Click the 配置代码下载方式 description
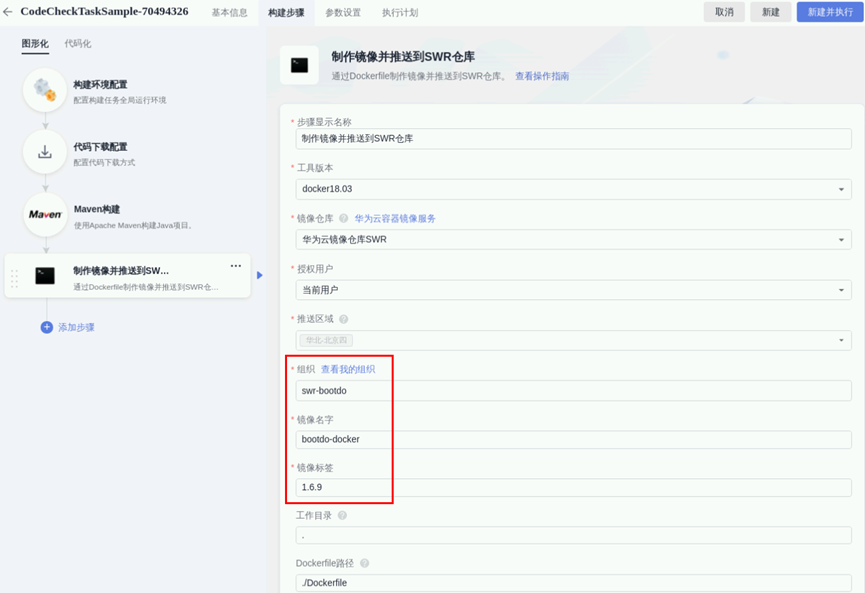Image resolution: width=865 pixels, height=593 pixels. point(104,162)
